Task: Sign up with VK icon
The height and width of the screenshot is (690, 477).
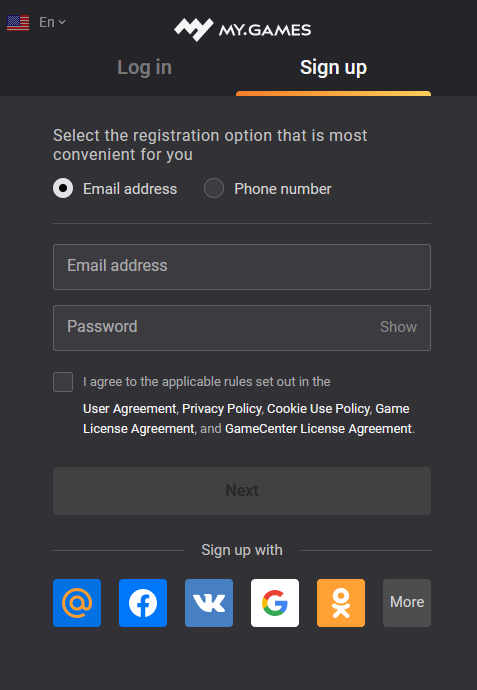Action: (x=209, y=603)
